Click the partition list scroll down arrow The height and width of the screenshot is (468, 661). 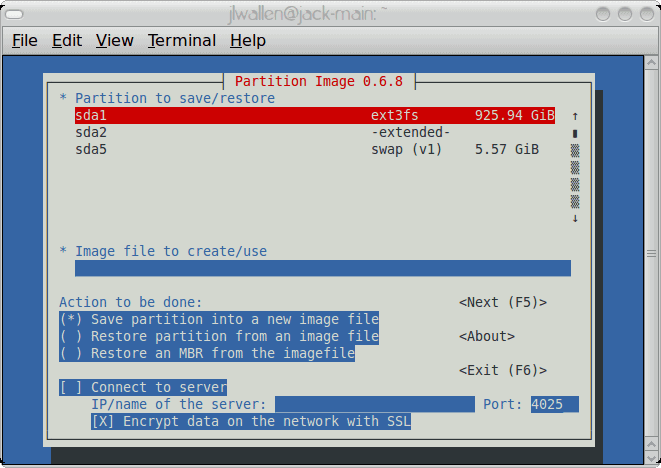coord(575,218)
